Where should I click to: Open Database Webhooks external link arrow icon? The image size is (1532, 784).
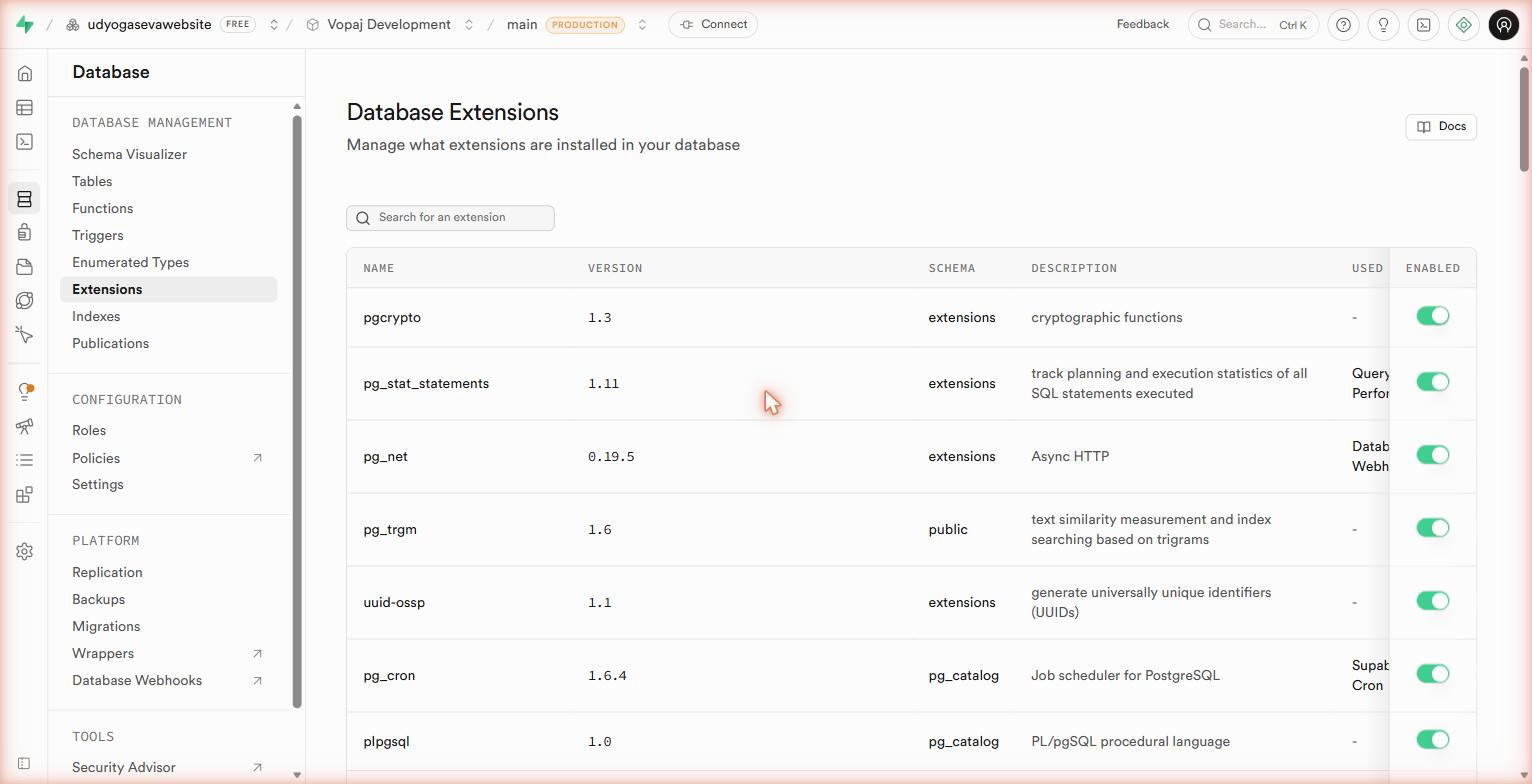click(x=257, y=681)
